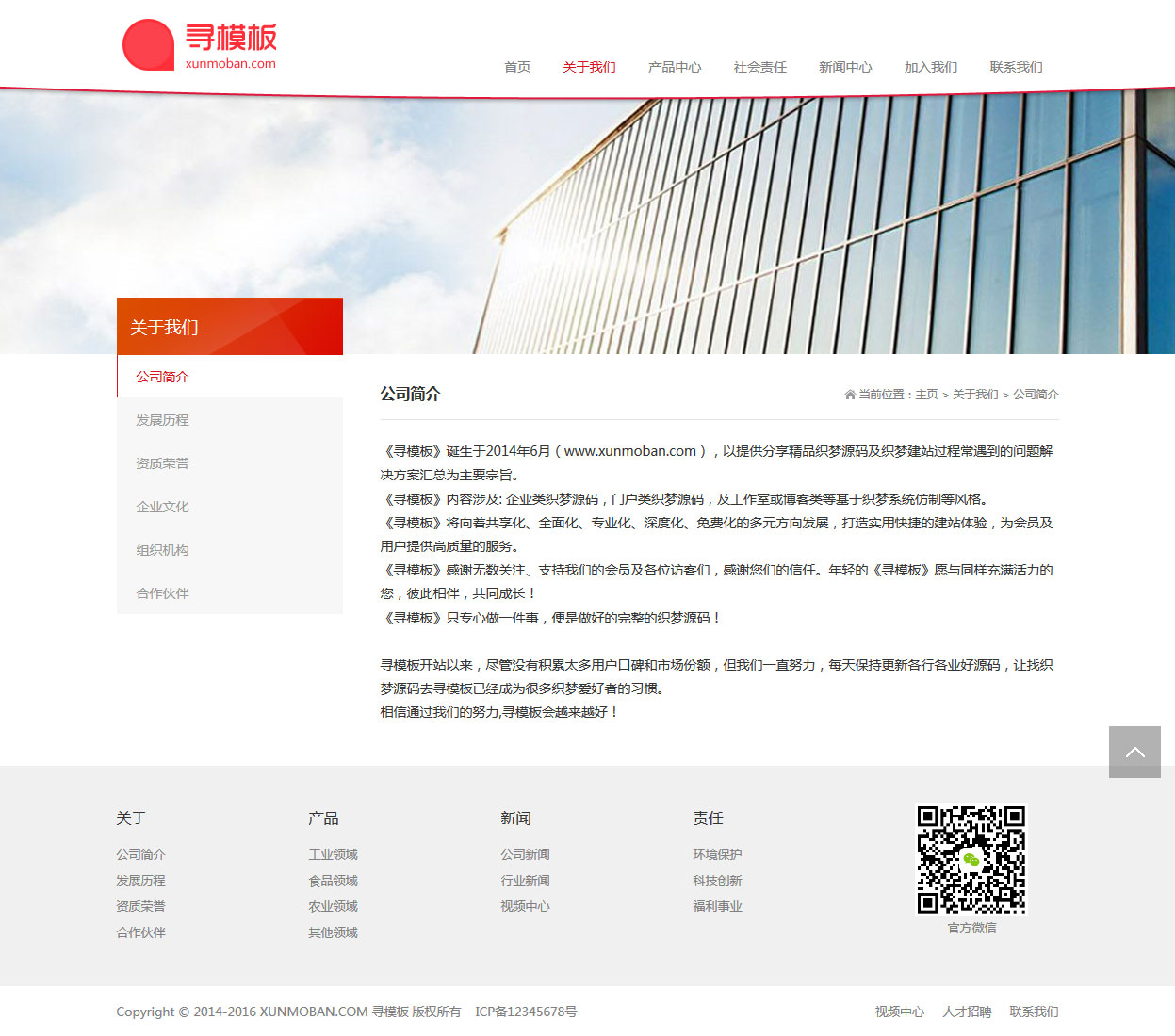Open footer link 其他领域

(x=333, y=932)
